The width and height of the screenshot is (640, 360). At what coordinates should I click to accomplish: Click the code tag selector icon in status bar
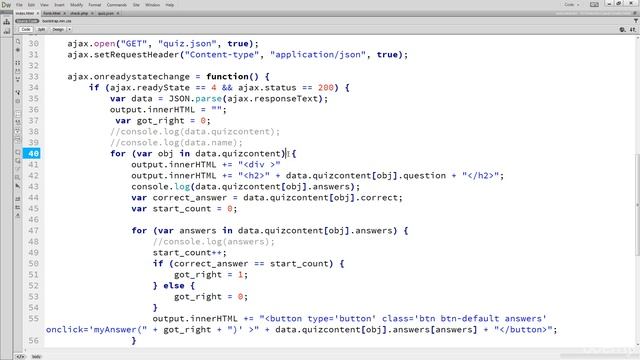20,357
